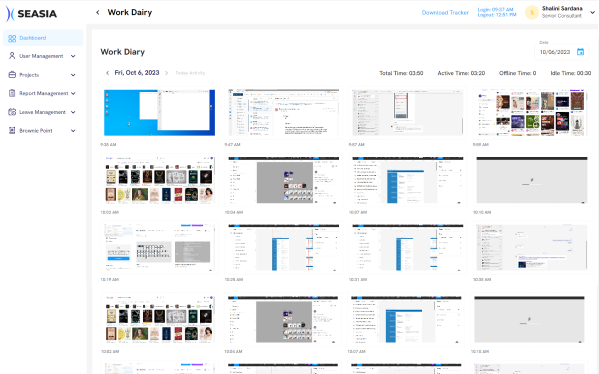Go to previous day with left chevron

(x=107, y=73)
